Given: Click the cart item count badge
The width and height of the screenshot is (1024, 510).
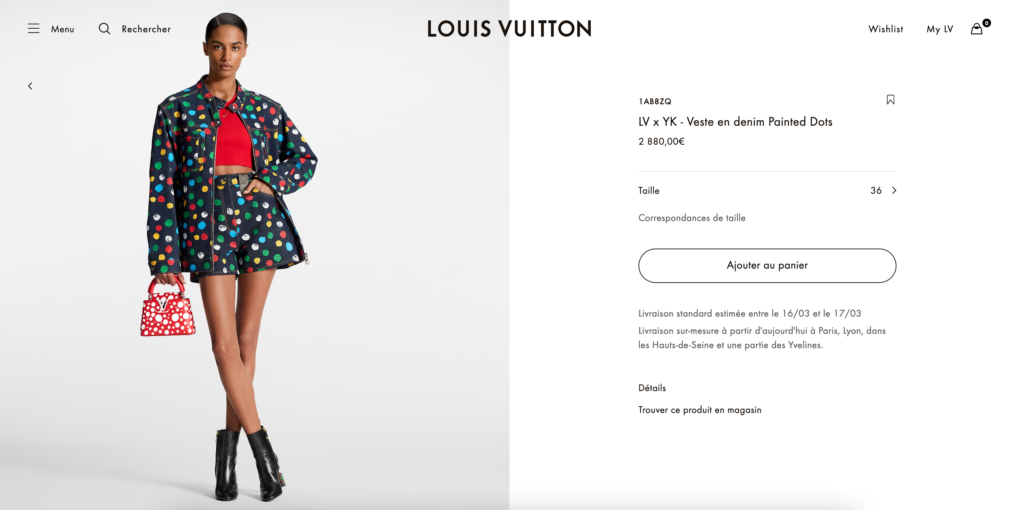Looking at the screenshot, I should [x=986, y=23].
